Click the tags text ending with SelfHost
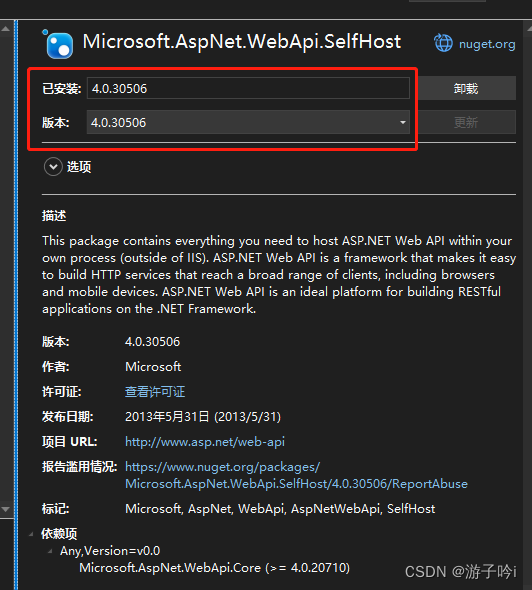The image size is (532, 590). 280,509
